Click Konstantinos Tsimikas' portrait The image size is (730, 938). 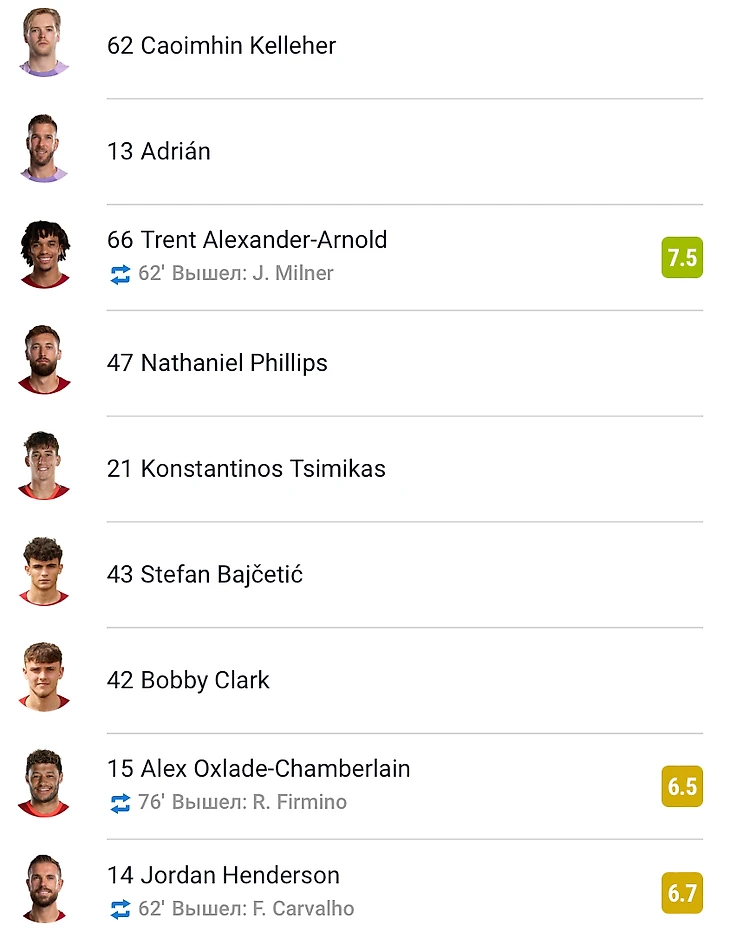click(x=44, y=466)
